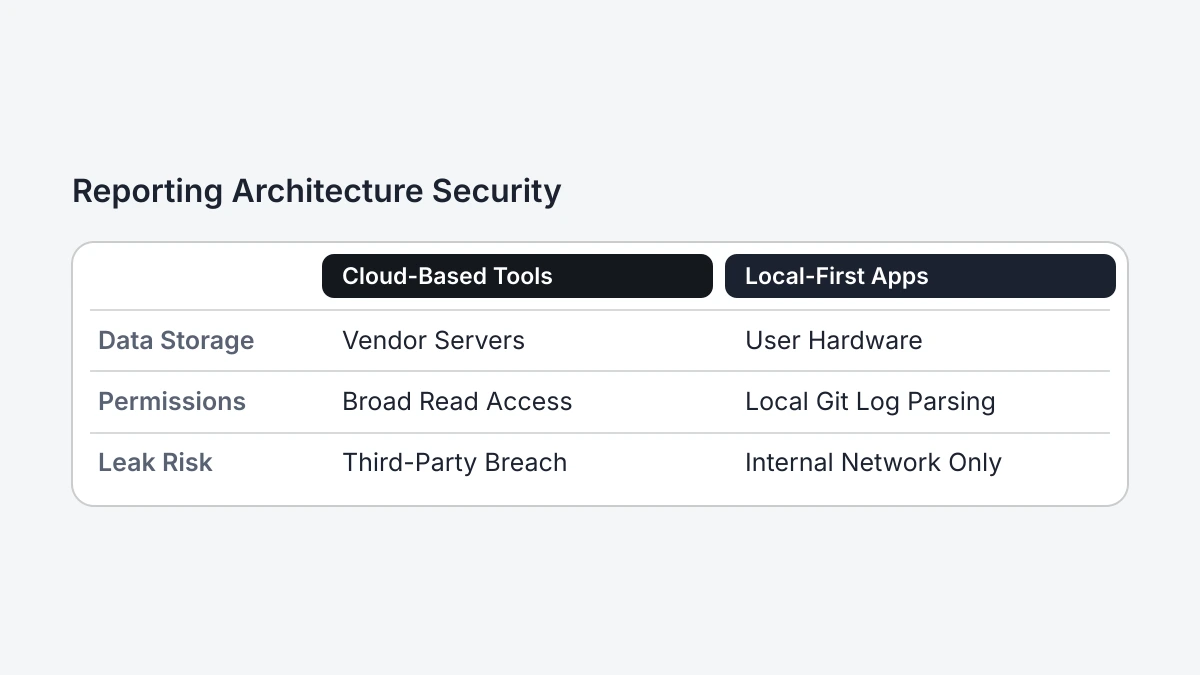Click the Permissions row label
This screenshot has height=675, width=1200.
[172, 402]
